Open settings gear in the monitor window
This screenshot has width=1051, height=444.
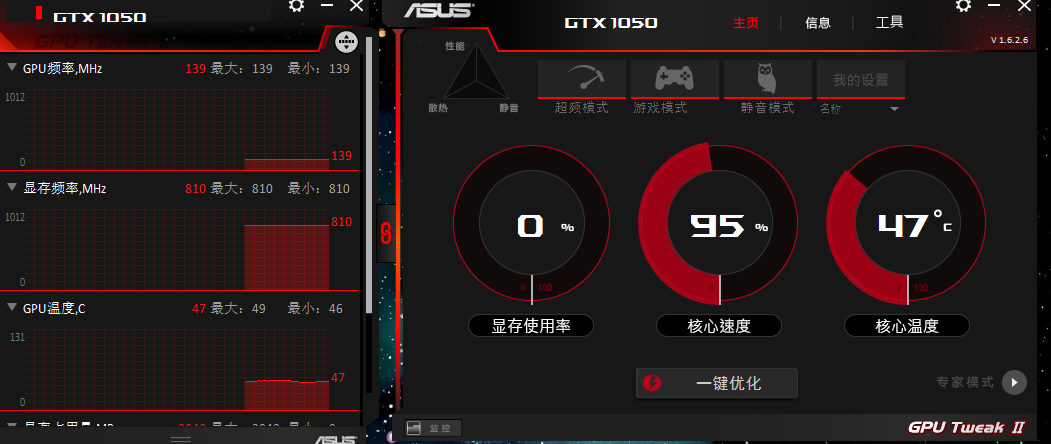coord(296,6)
